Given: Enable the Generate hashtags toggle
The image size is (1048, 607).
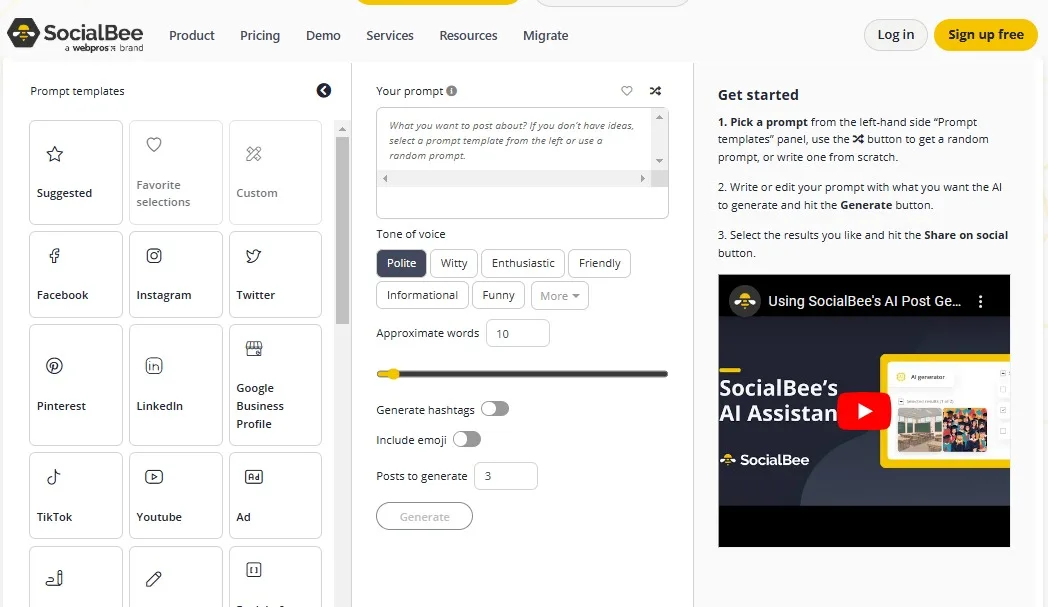Looking at the screenshot, I should 495,409.
